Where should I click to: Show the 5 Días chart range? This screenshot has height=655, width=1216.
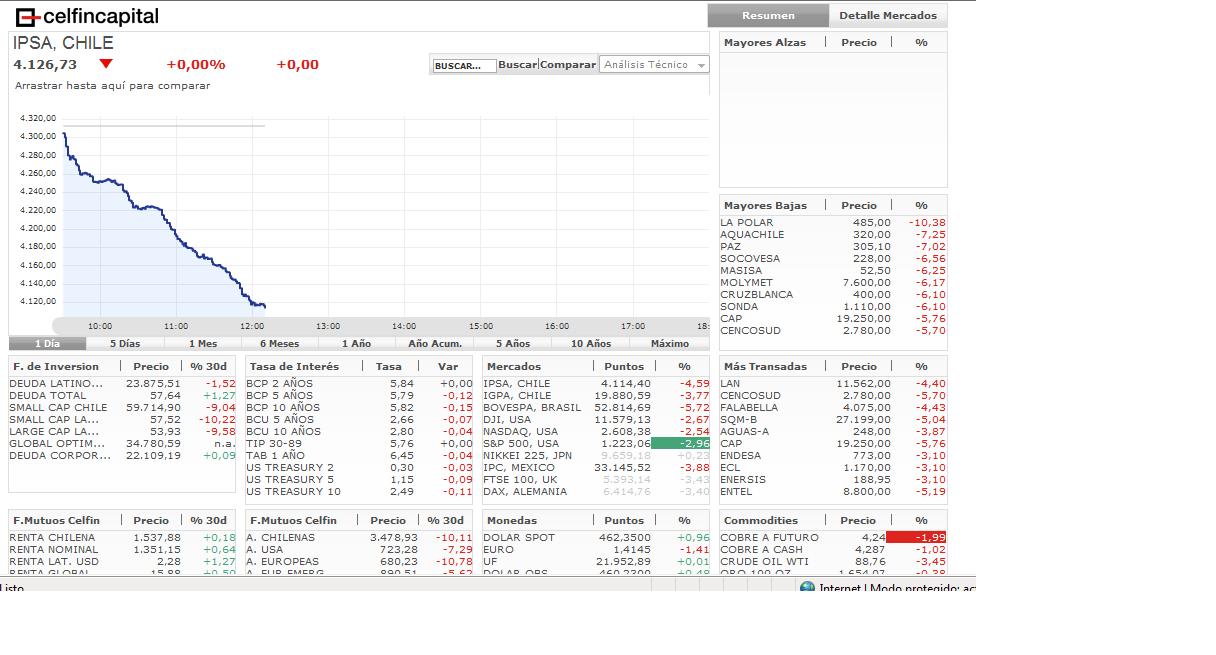[x=125, y=343]
